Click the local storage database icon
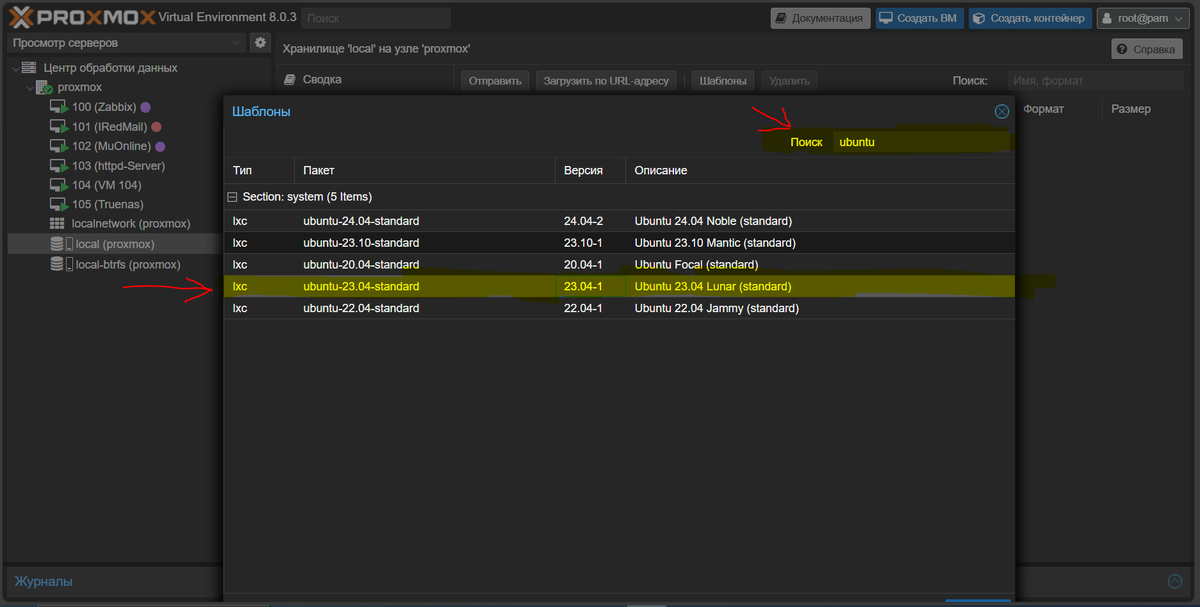 (57, 244)
